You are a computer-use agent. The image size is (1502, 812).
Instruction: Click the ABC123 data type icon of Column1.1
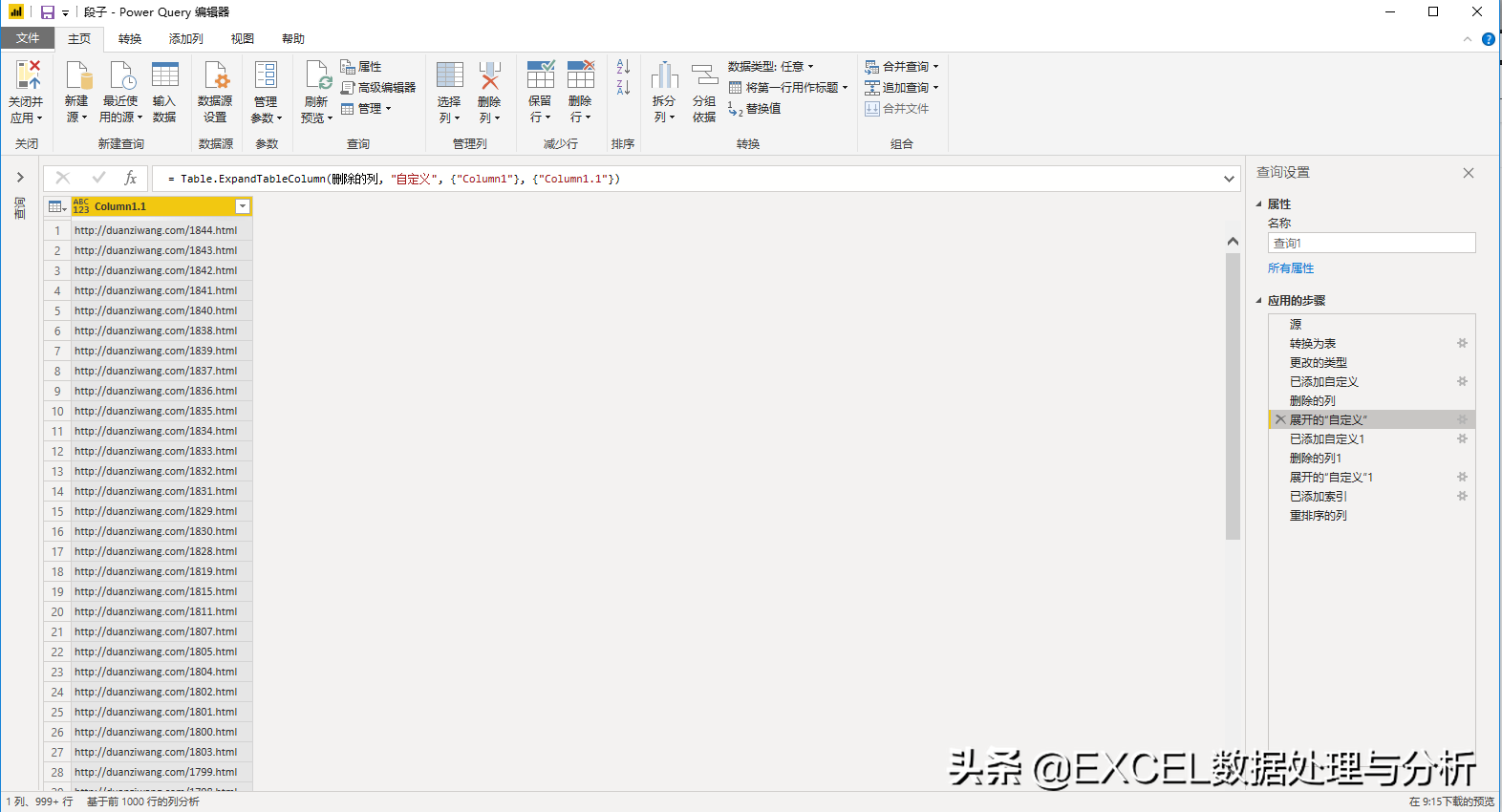coord(81,206)
